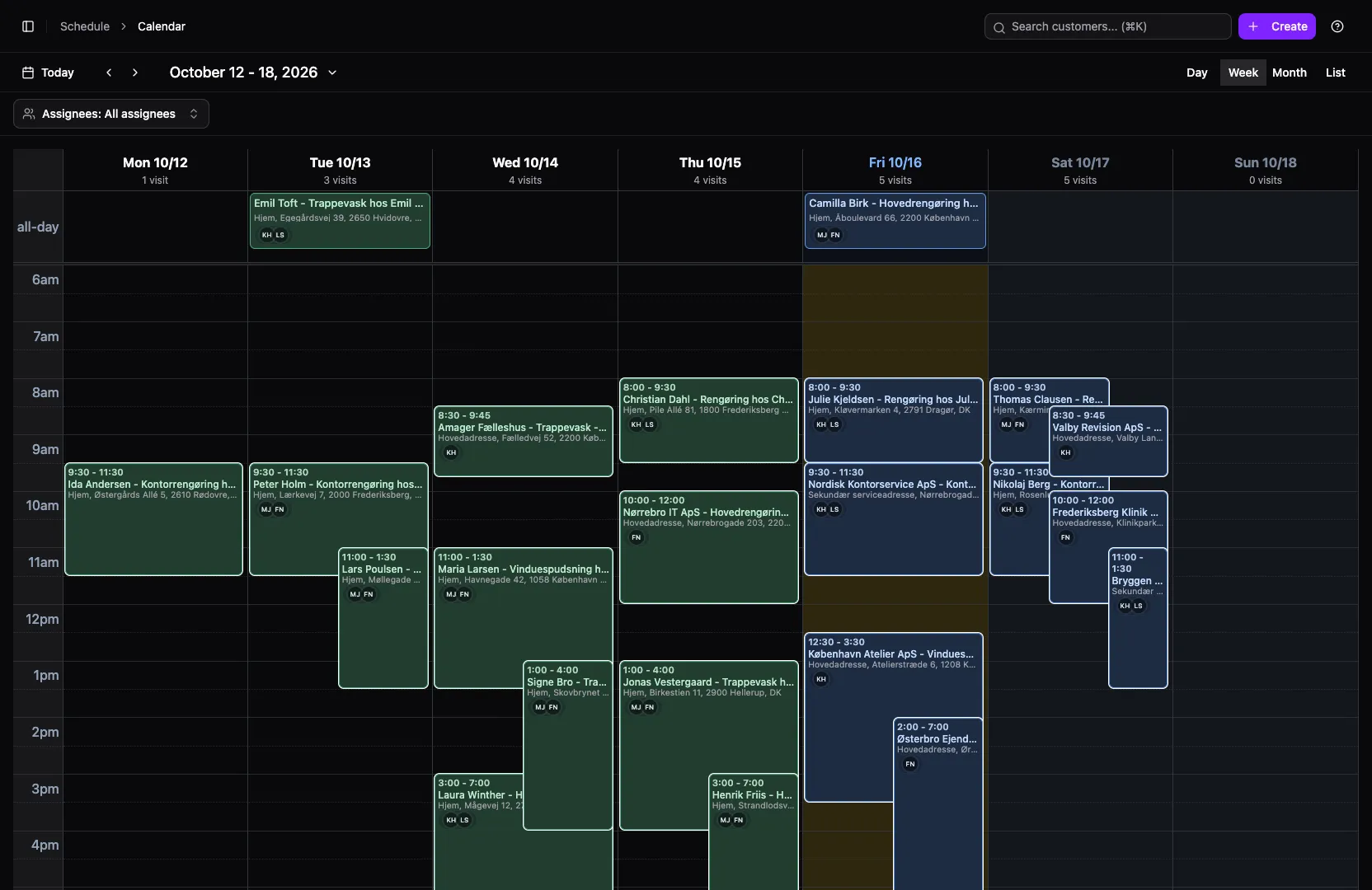Viewport: 1372px width, 890px height.
Task: Click FN badge on Østerbro Ejend visit
Action: point(910,764)
